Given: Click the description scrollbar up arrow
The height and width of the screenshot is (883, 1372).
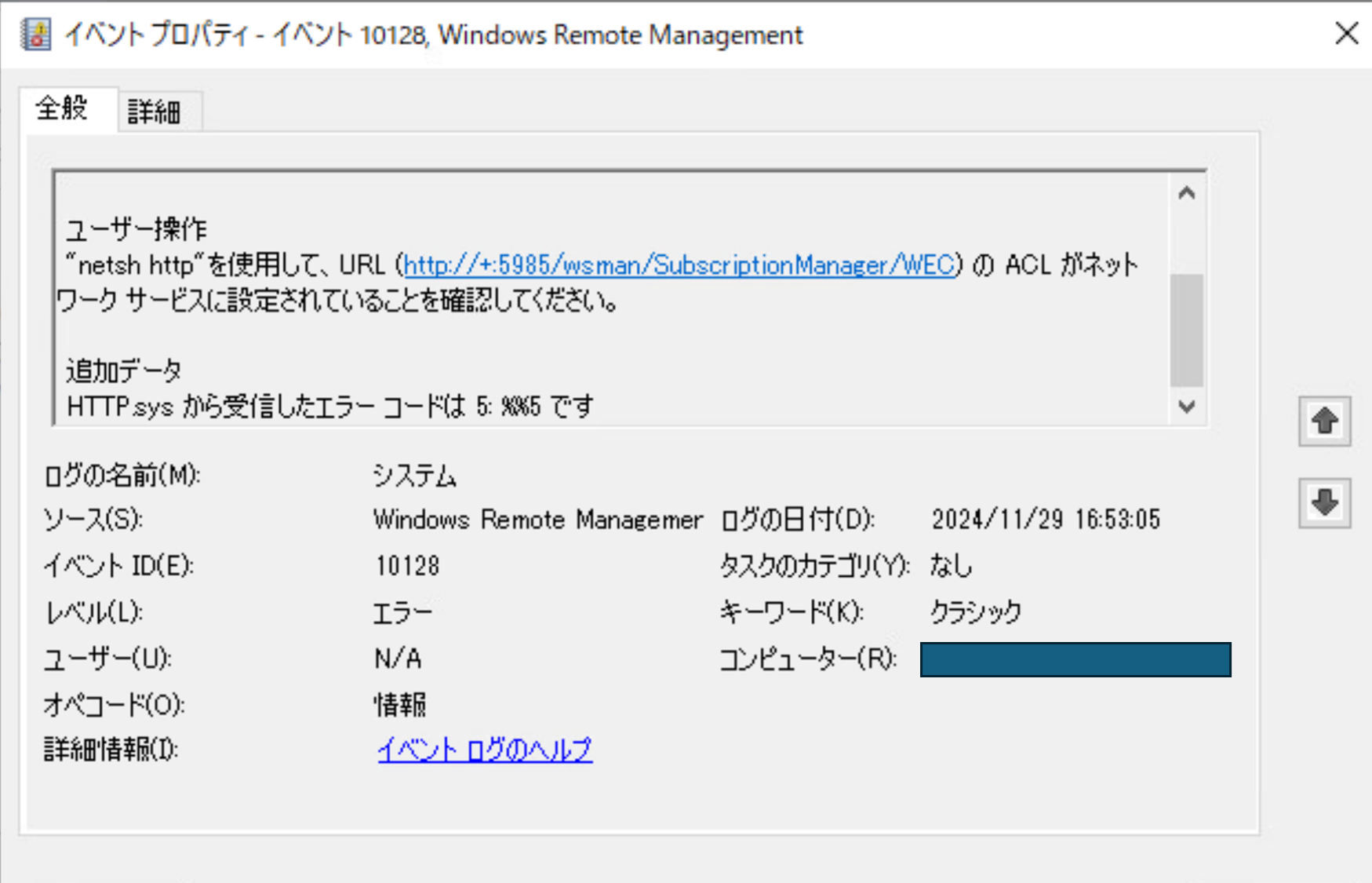Looking at the screenshot, I should pos(1187,193).
